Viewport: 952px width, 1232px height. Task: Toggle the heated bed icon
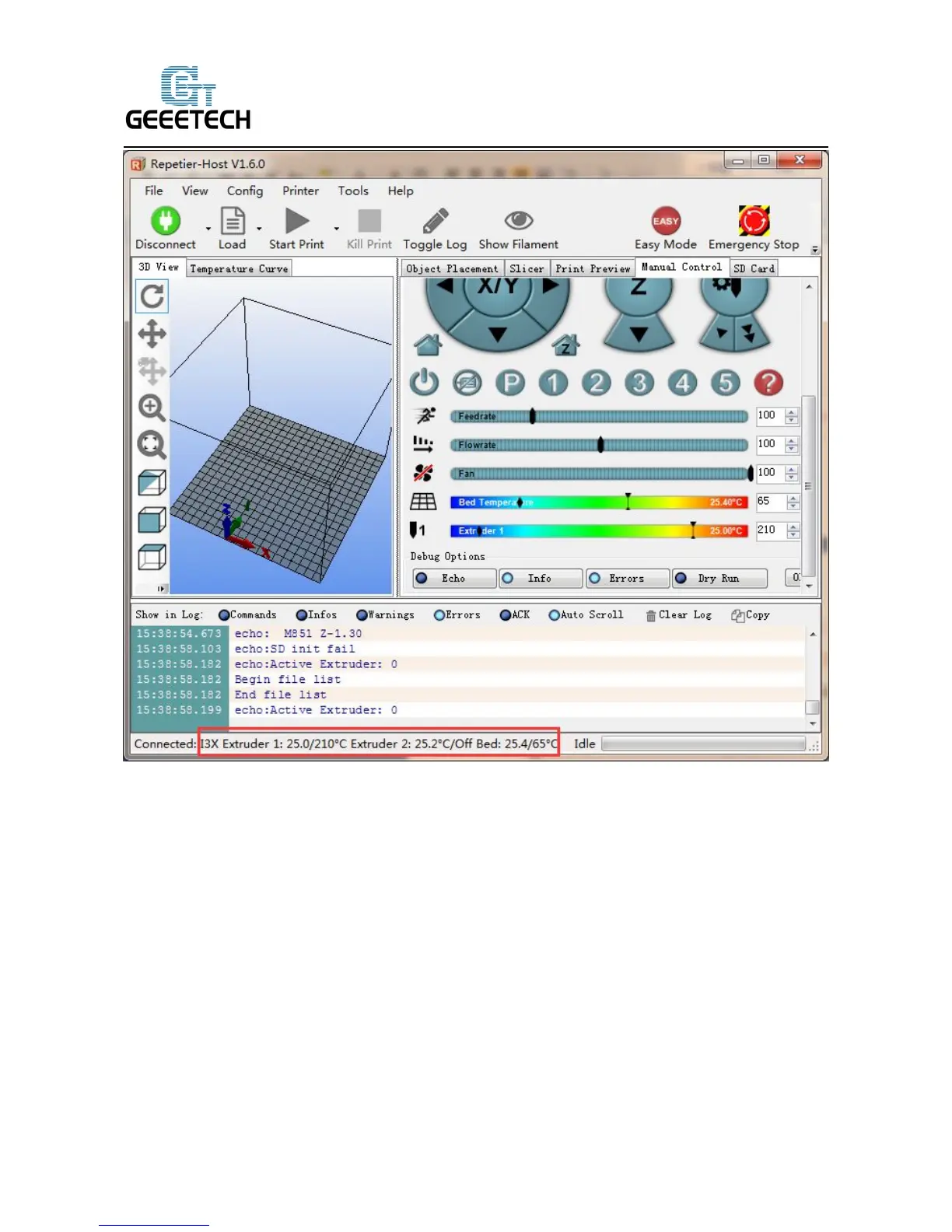tap(423, 502)
